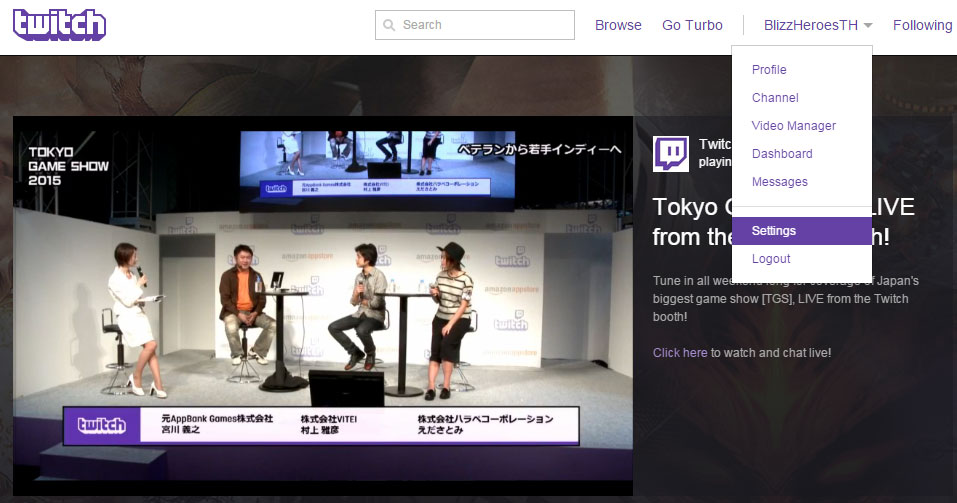Click the Twitch logo in the header

point(59,25)
